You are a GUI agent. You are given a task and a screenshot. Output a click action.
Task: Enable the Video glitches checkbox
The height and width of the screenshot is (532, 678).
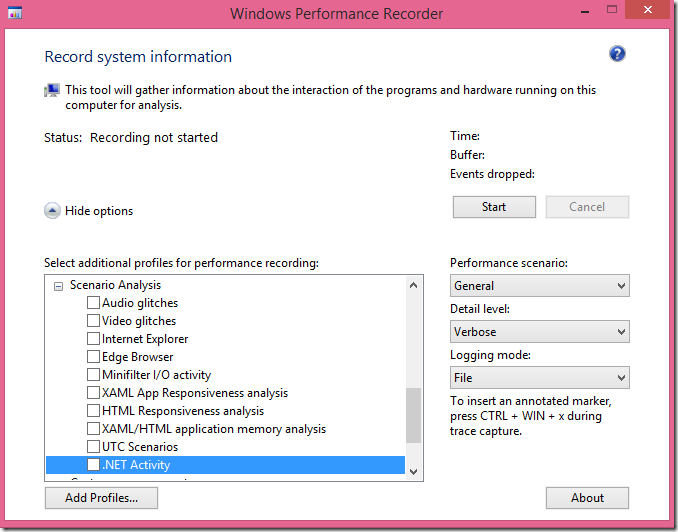click(x=93, y=320)
